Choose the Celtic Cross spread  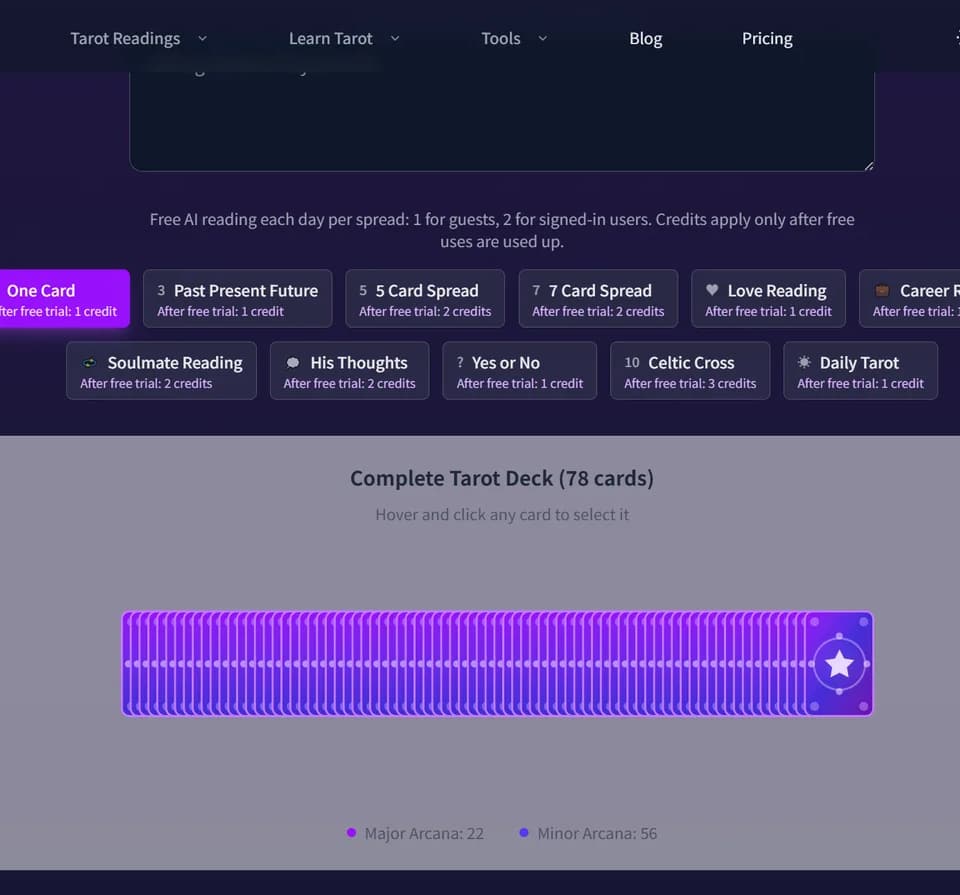[690, 370]
